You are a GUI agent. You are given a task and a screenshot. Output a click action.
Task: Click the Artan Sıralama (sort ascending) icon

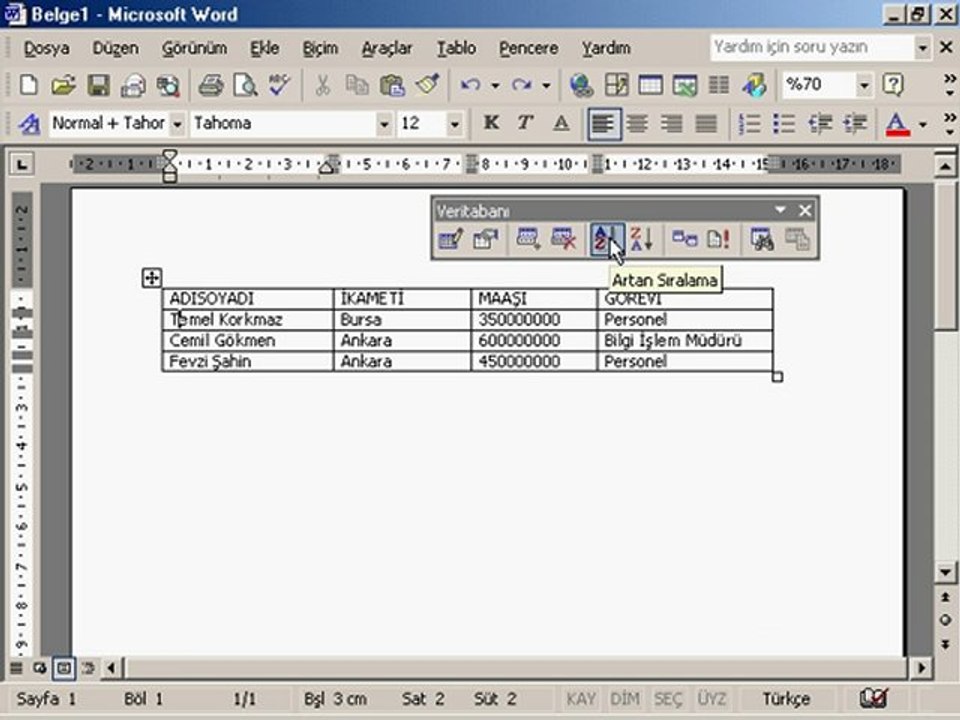pyautogui.click(x=607, y=239)
